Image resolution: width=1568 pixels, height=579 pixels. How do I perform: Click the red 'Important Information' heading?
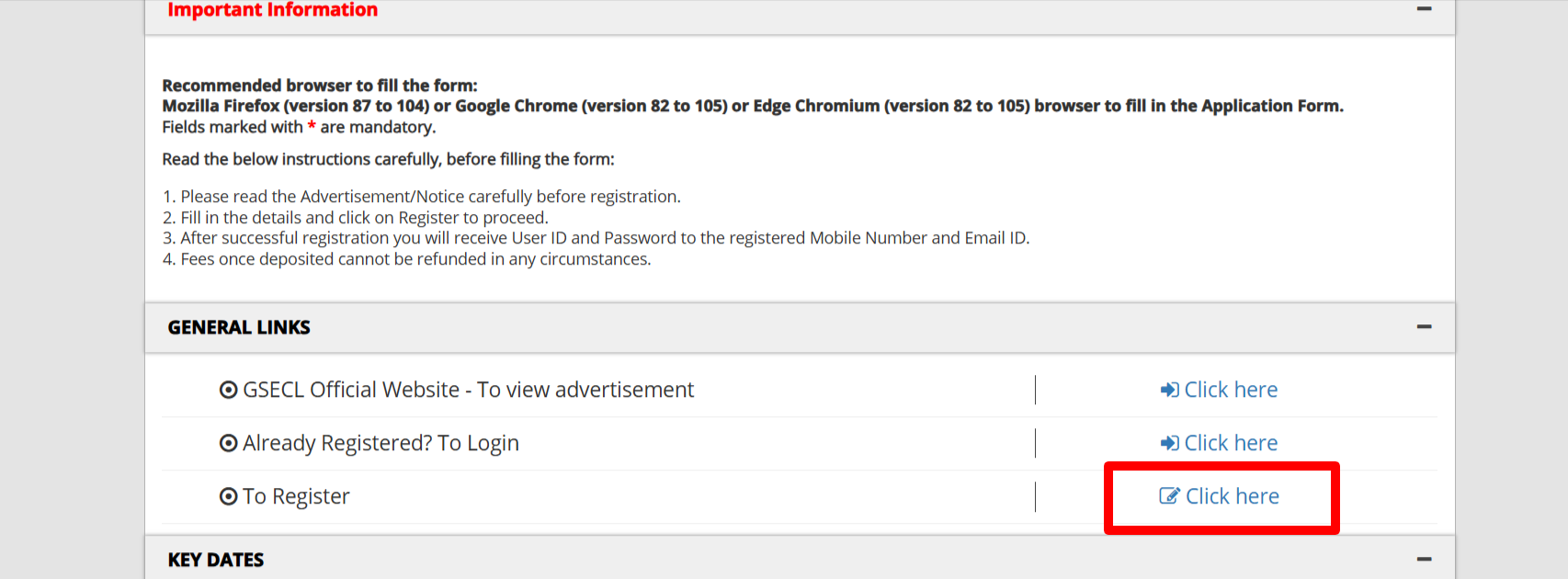pyautogui.click(x=272, y=10)
